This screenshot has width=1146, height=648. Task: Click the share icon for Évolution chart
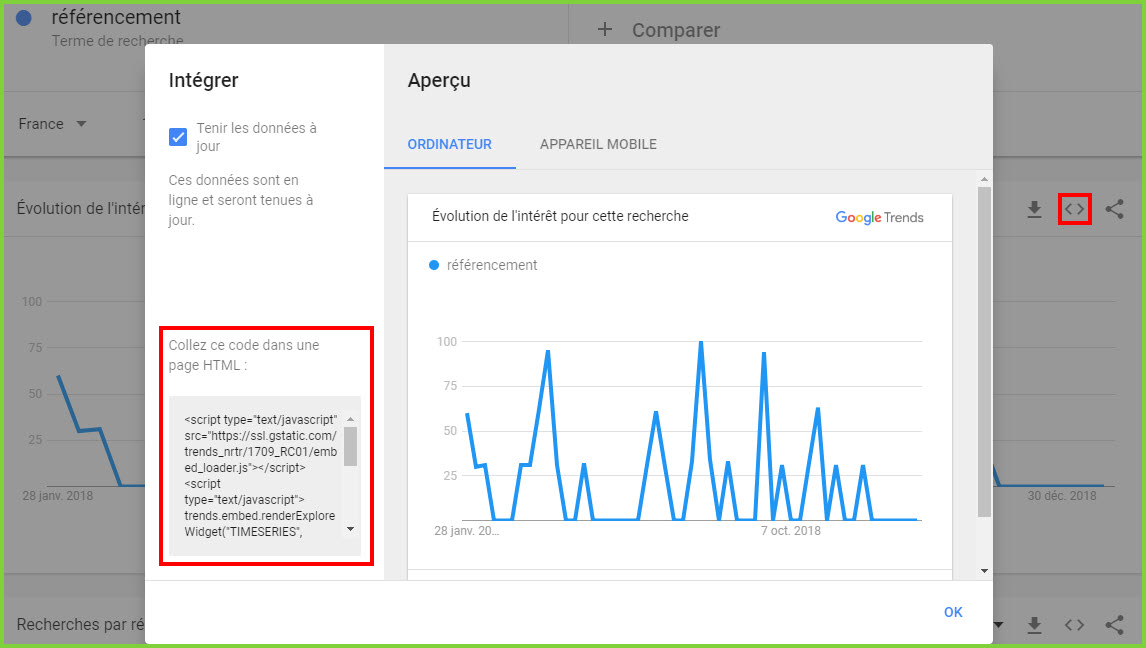(1115, 210)
